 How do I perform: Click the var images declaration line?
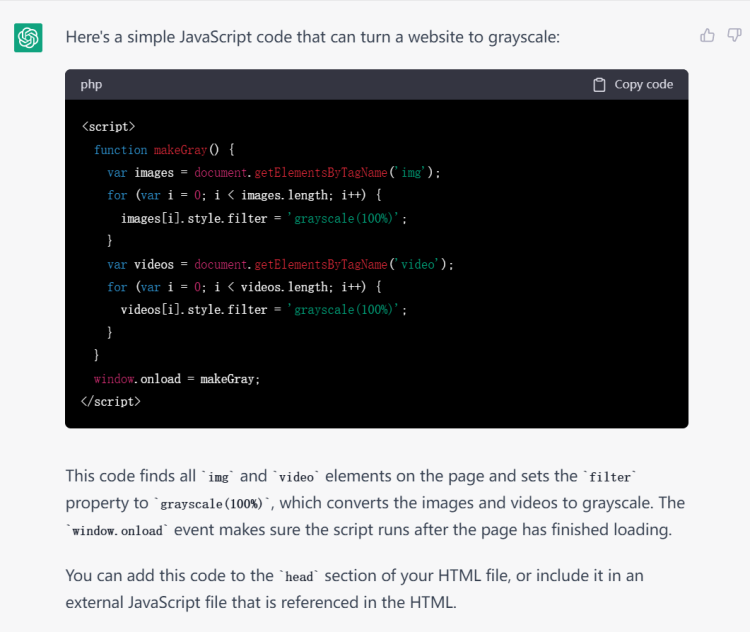coord(273,173)
